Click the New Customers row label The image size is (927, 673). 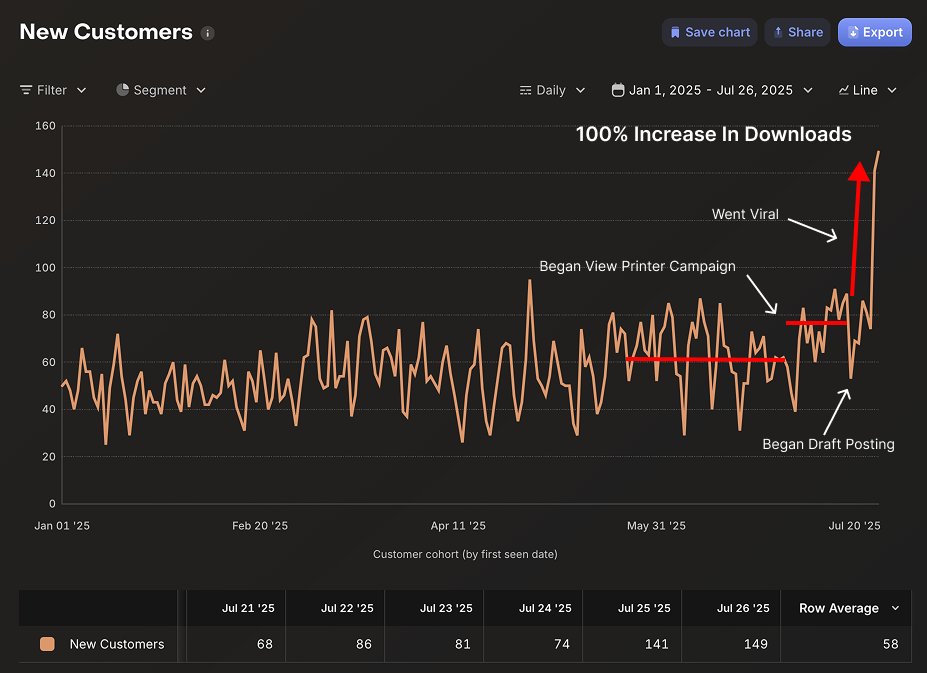(117, 644)
